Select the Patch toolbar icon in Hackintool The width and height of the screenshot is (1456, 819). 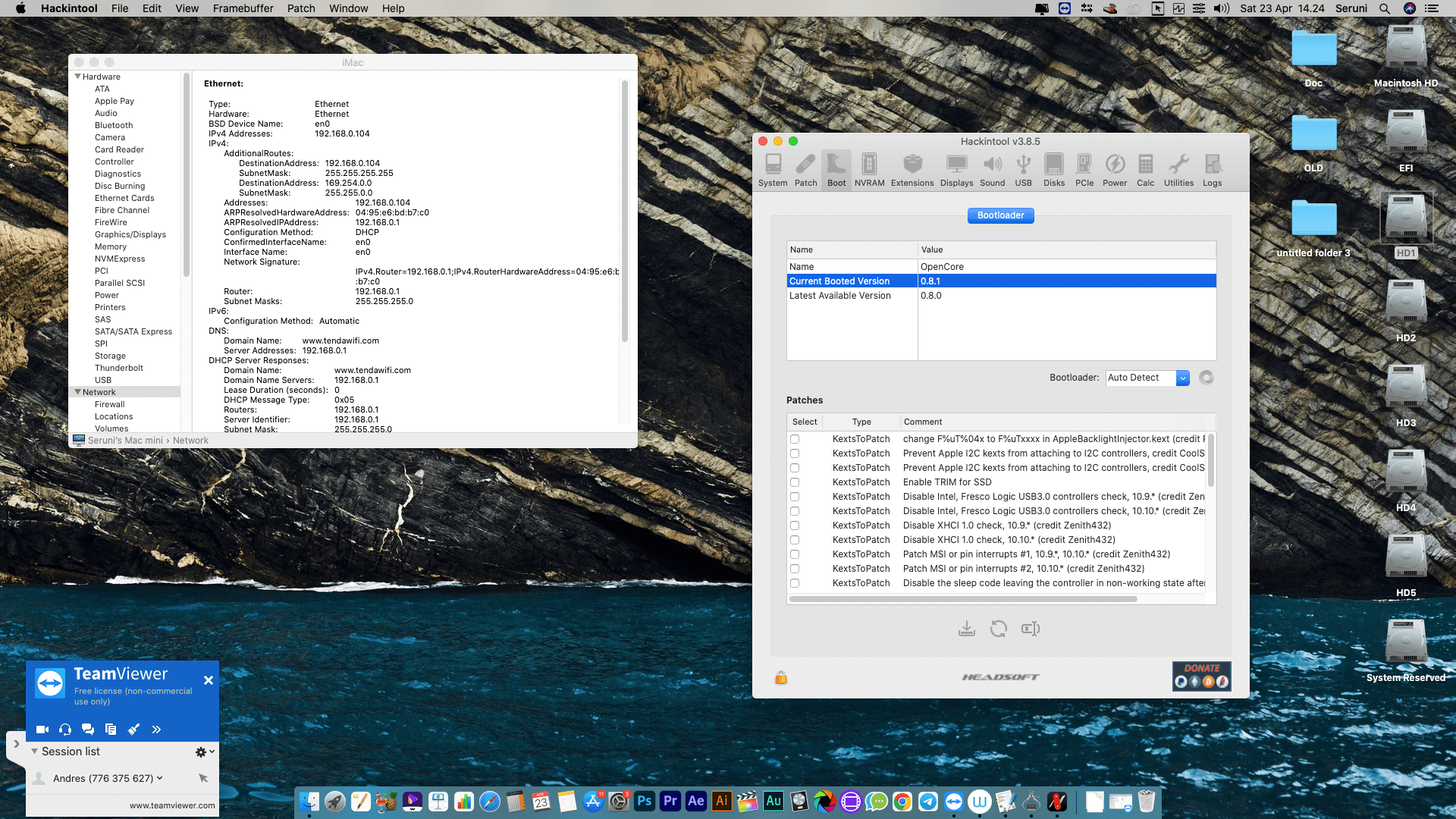click(805, 170)
